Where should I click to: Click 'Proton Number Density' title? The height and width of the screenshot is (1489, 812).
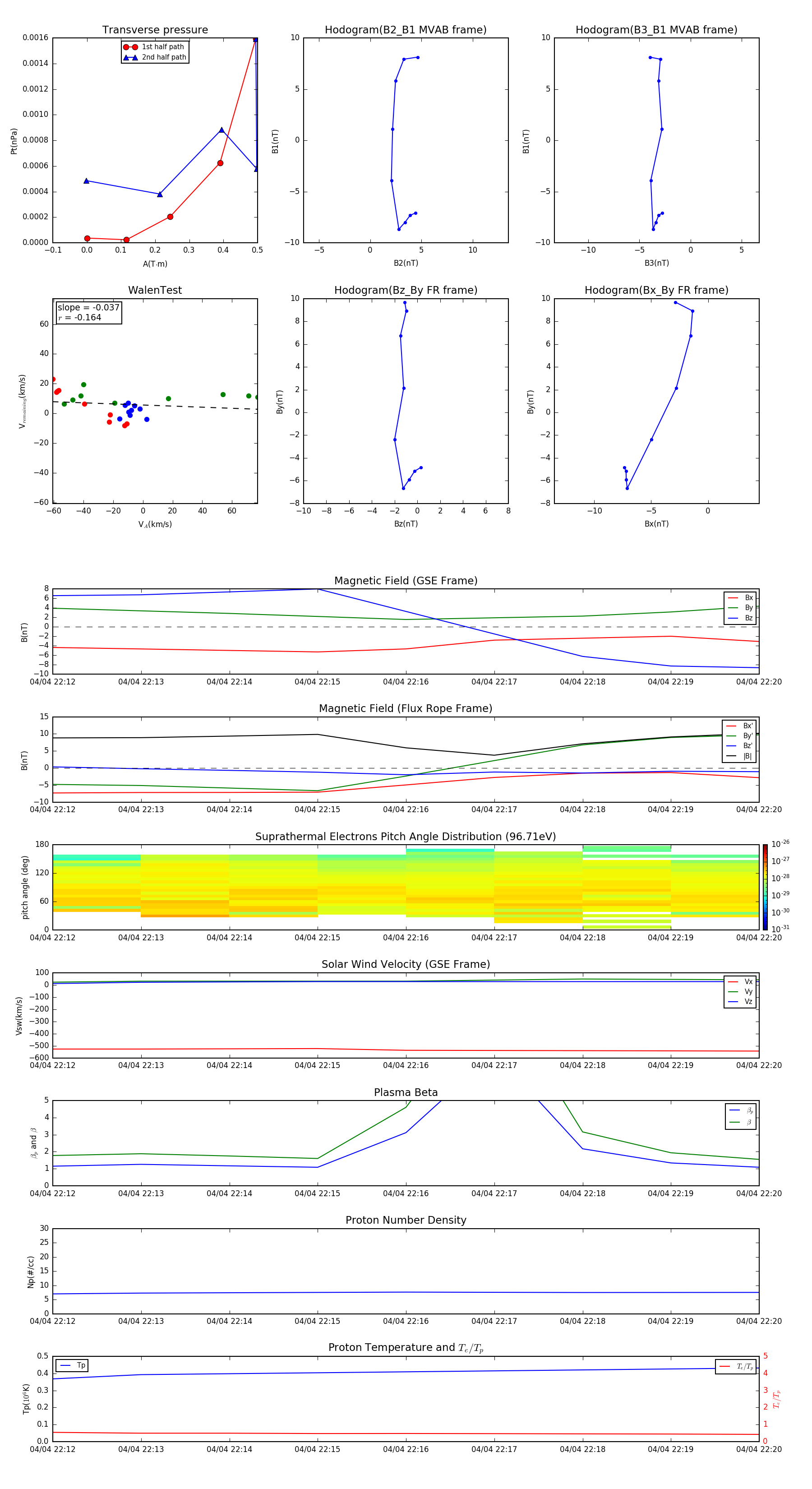[x=406, y=1220]
